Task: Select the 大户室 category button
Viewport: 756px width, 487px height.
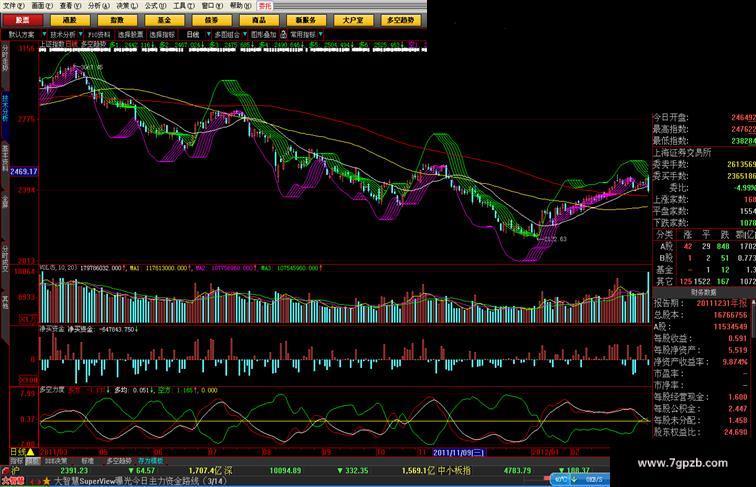Action: 353,20
